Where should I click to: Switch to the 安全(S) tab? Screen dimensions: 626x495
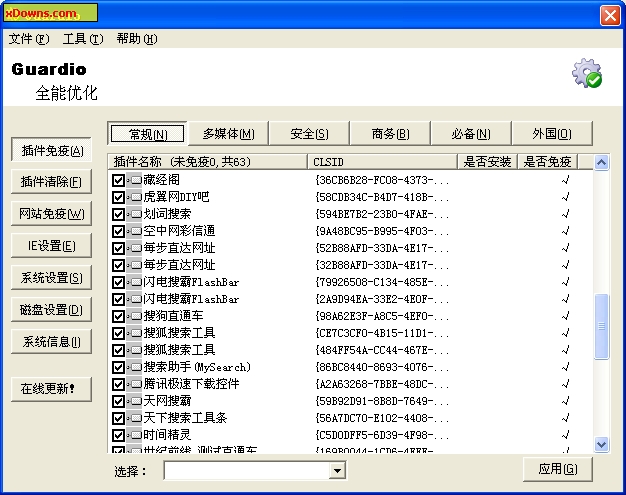point(309,134)
